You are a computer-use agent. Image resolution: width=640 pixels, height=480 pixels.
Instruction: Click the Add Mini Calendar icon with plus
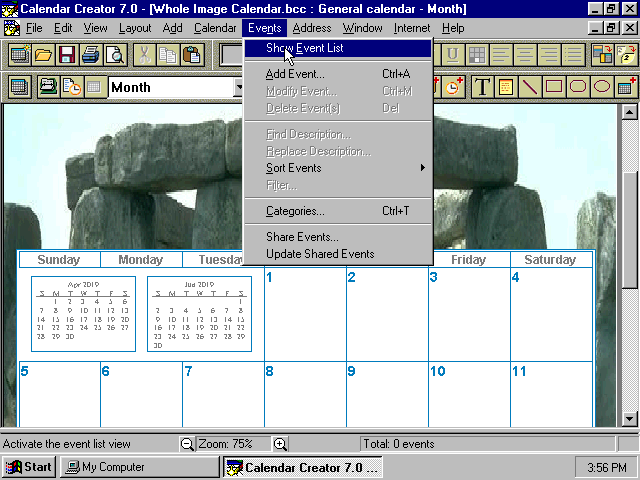tap(626, 87)
